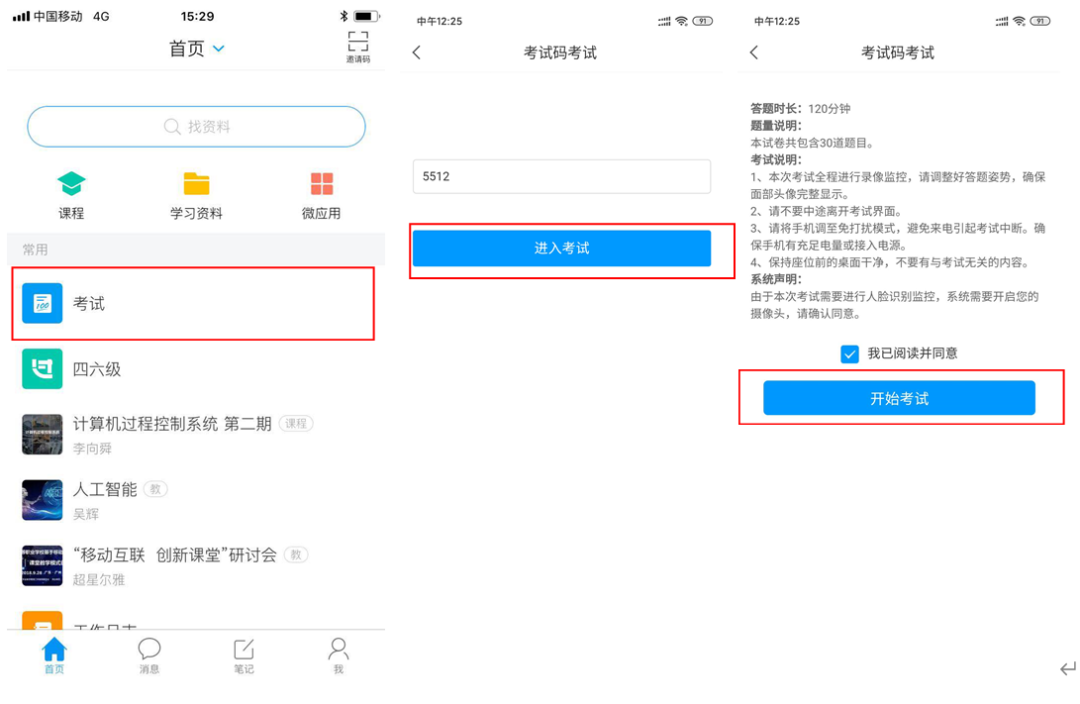1080x704 pixels.
Task: Switch to the 笔记 tab
Action: click(x=243, y=655)
